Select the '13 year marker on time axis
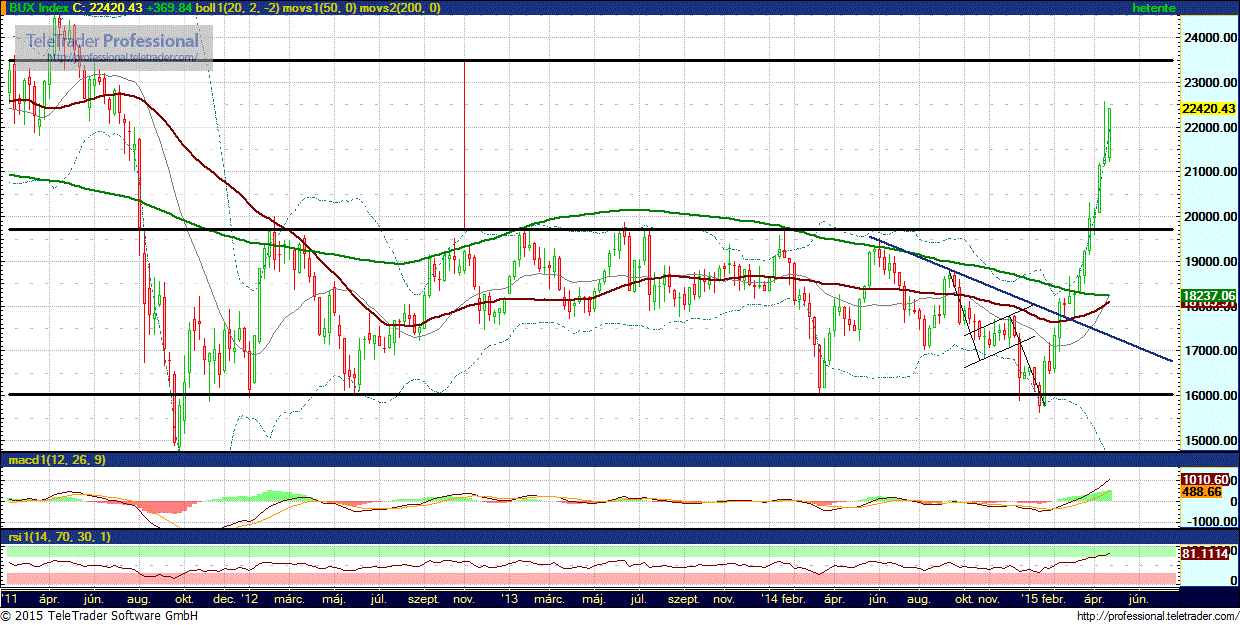Viewport: 1240px width, 625px height. pyautogui.click(x=510, y=598)
